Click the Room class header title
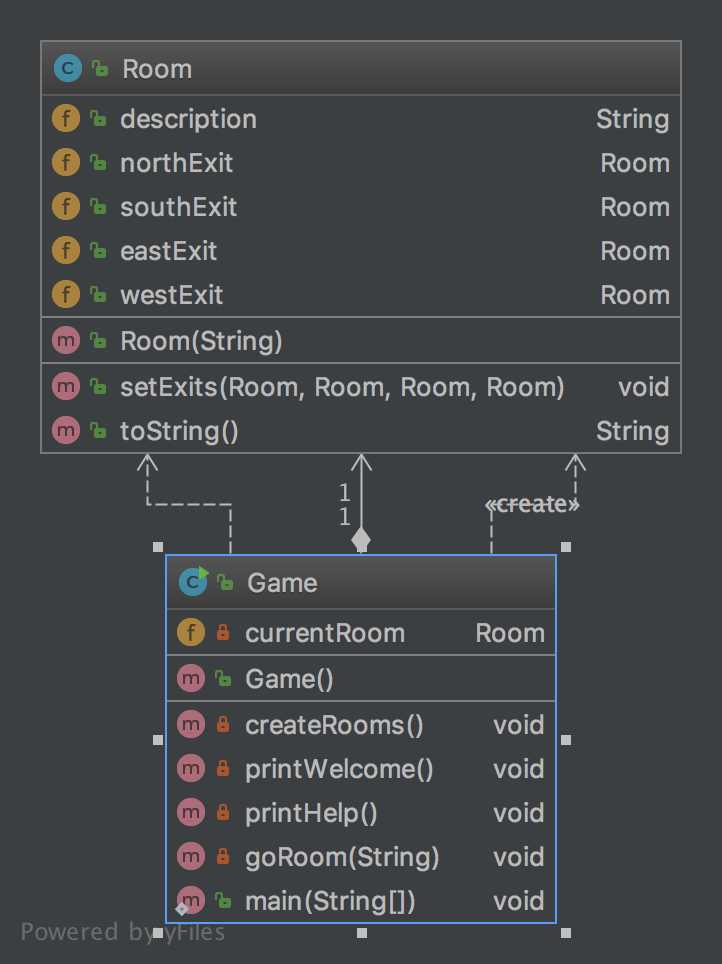The image size is (722, 964). (x=157, y=69)
